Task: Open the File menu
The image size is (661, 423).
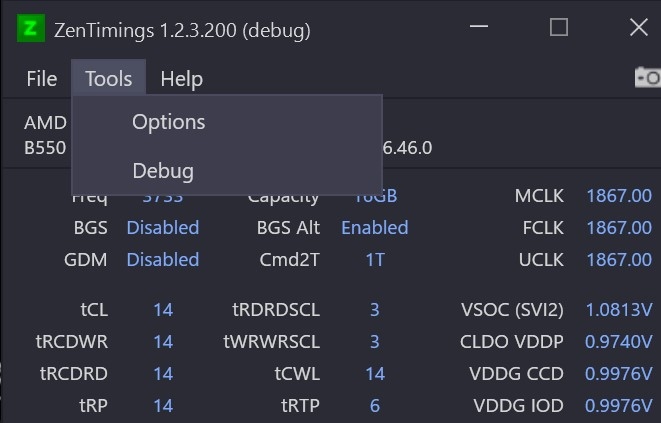Action: pyautogui.click(x=41, y=79)
